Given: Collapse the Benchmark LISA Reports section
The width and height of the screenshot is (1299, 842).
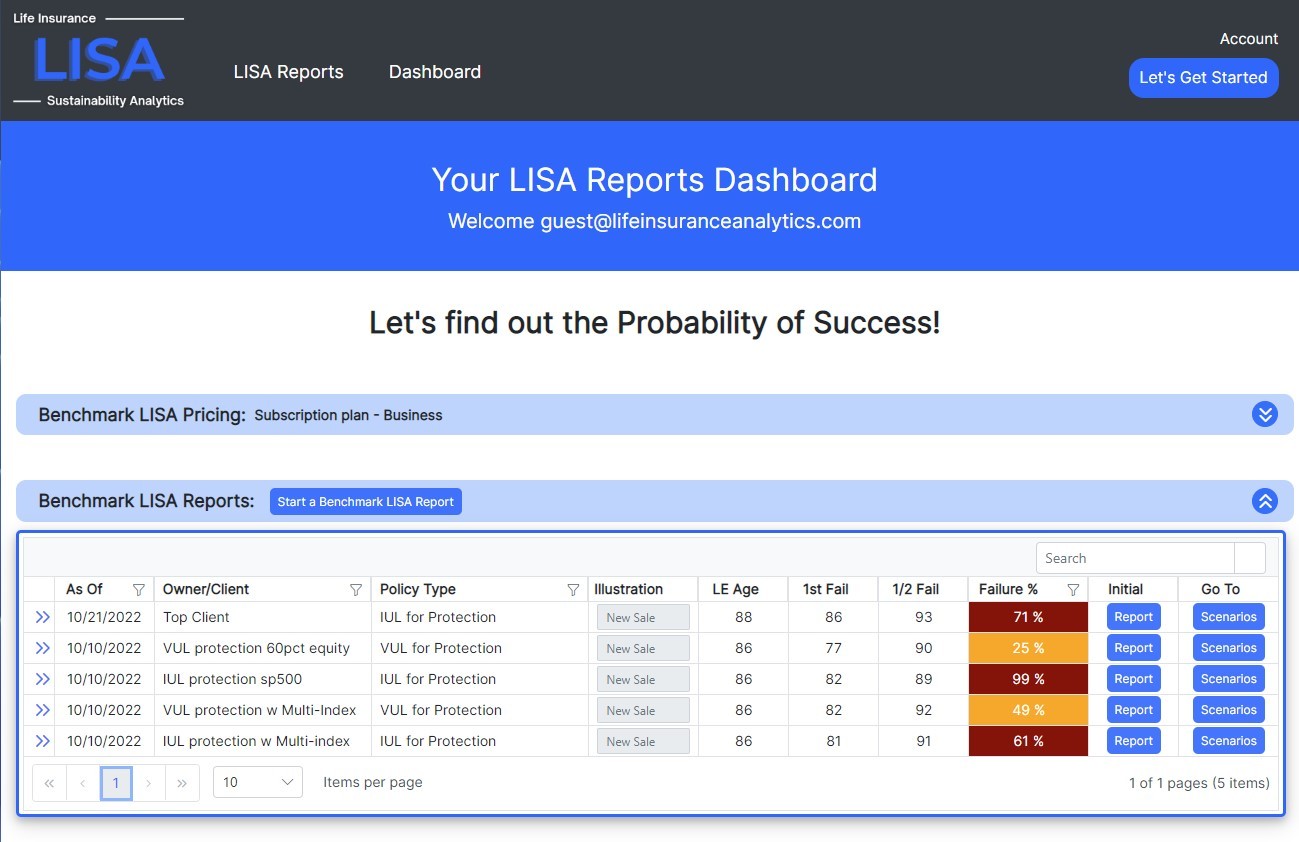Looking at the screenshot, I should [x=1265, y=501].
